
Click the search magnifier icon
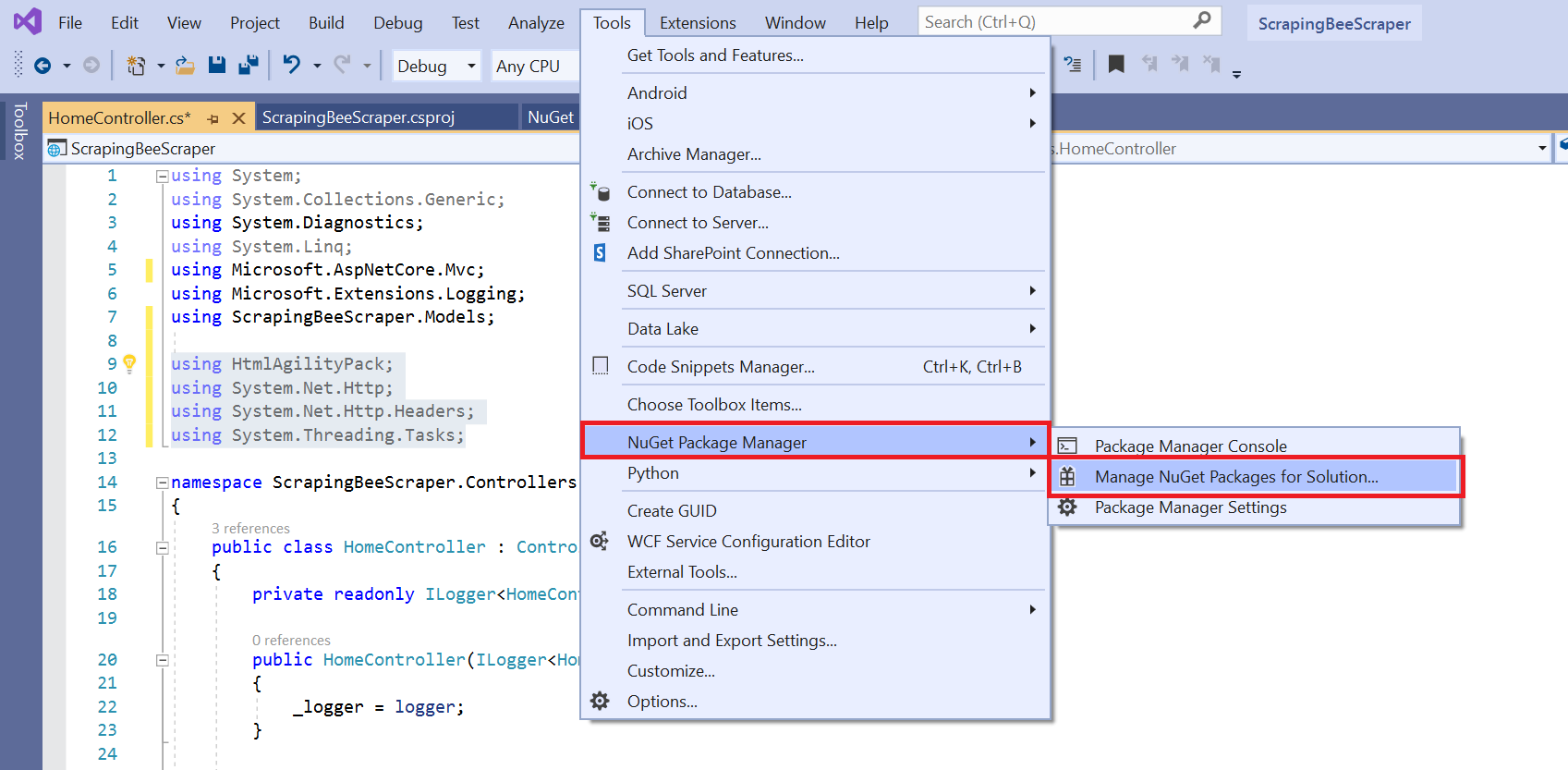1202,20
